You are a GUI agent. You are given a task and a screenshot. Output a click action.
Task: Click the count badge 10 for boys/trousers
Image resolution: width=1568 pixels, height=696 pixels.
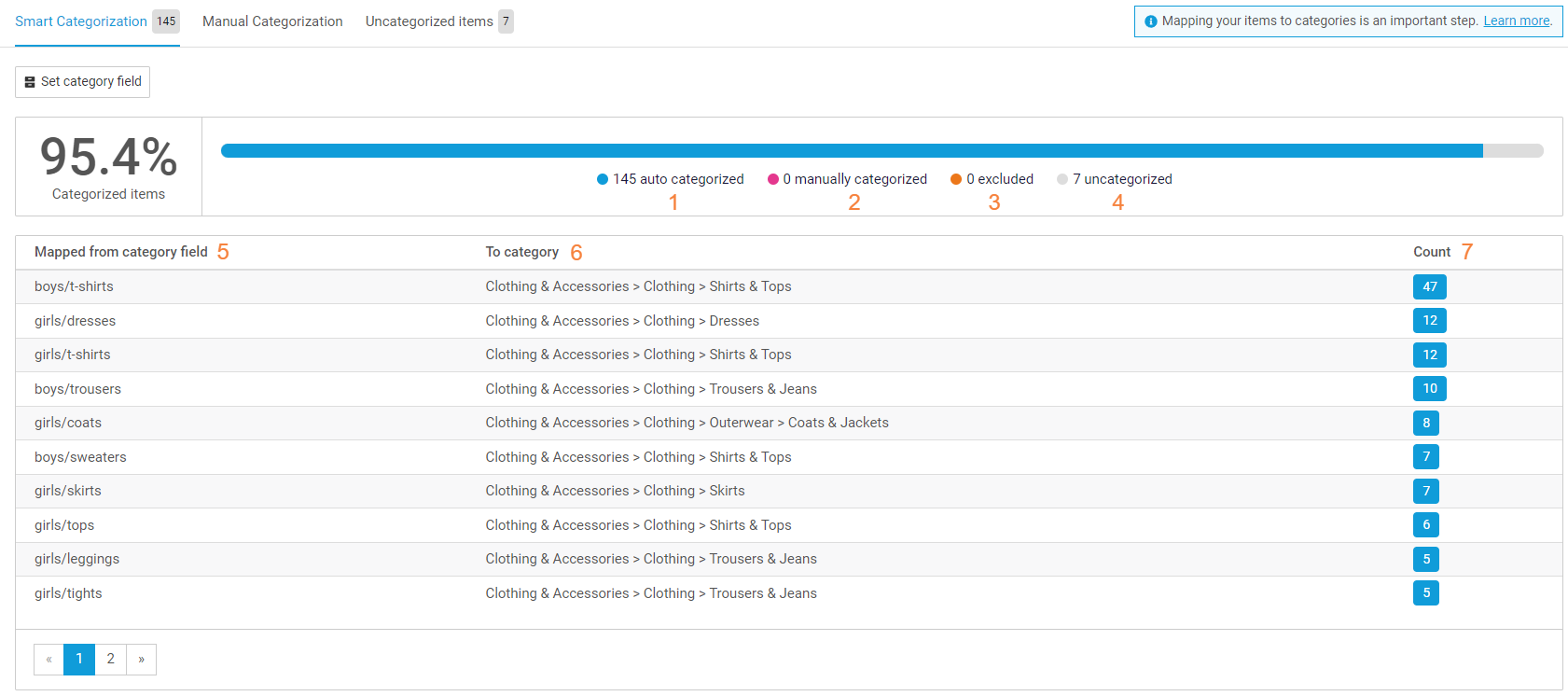coord(1430,388)
